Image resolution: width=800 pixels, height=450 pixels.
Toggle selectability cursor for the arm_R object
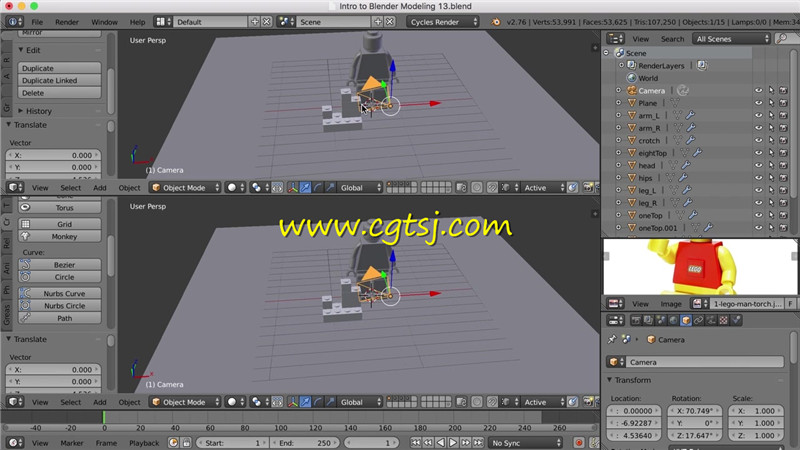(x=771, y=128)
